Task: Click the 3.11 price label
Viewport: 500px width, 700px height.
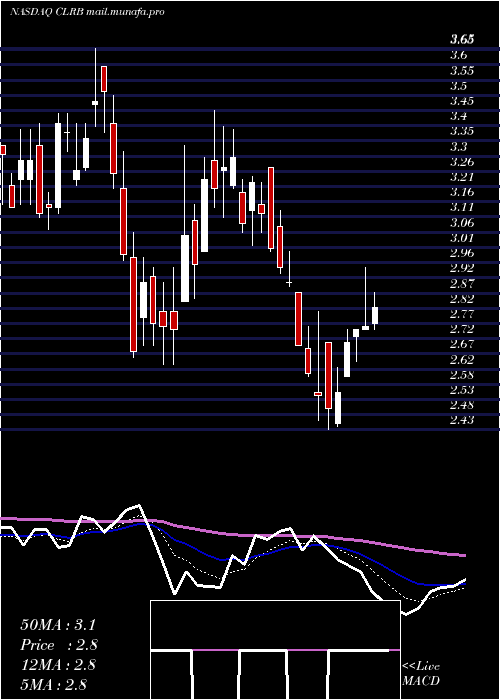Action: pos(462,207)
